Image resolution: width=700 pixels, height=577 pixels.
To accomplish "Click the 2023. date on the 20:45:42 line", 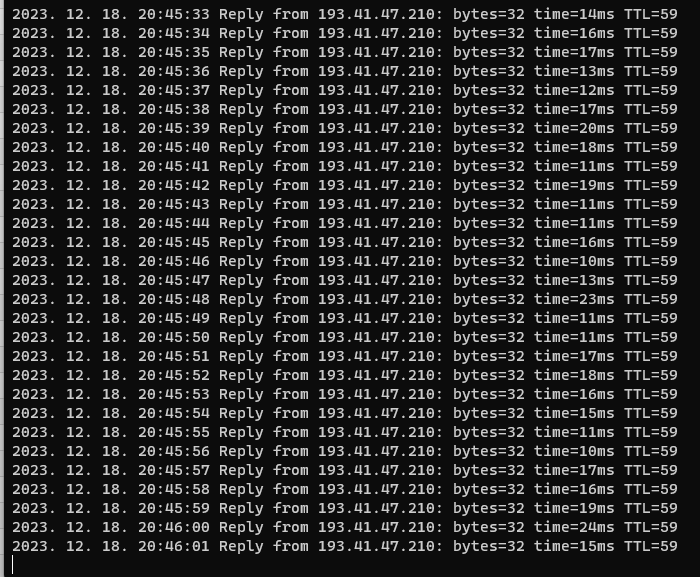I will tap(34, 185).
